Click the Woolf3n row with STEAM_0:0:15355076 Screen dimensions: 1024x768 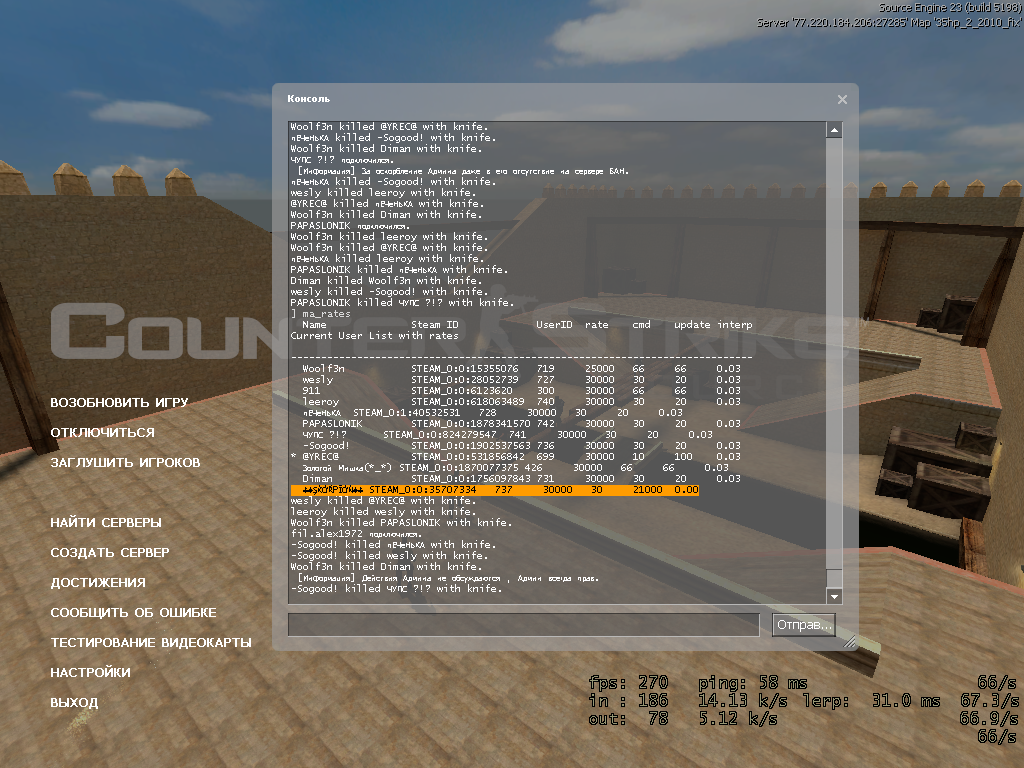(521, 368)
